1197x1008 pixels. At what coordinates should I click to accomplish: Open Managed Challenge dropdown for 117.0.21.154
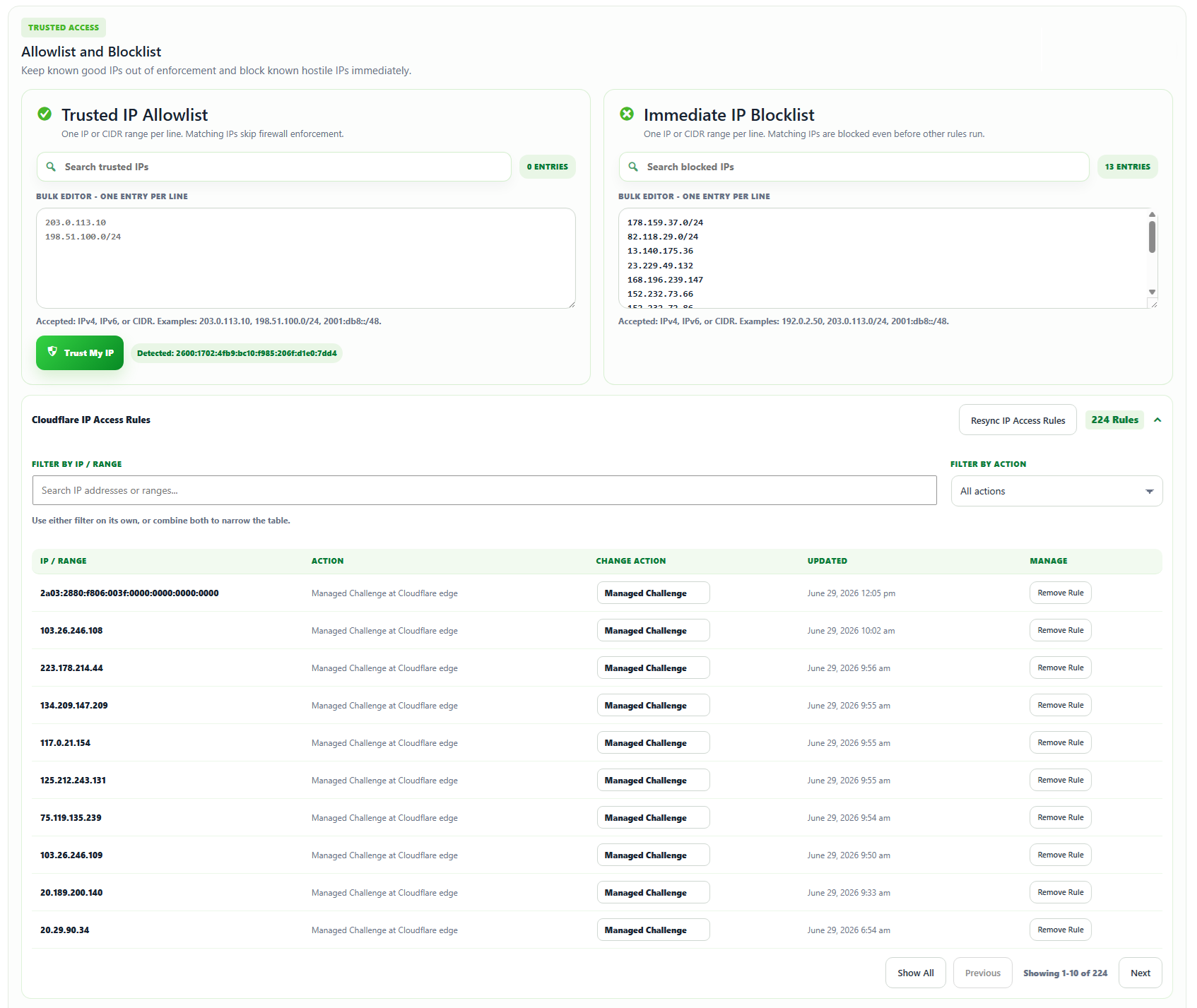pos(653,742)
